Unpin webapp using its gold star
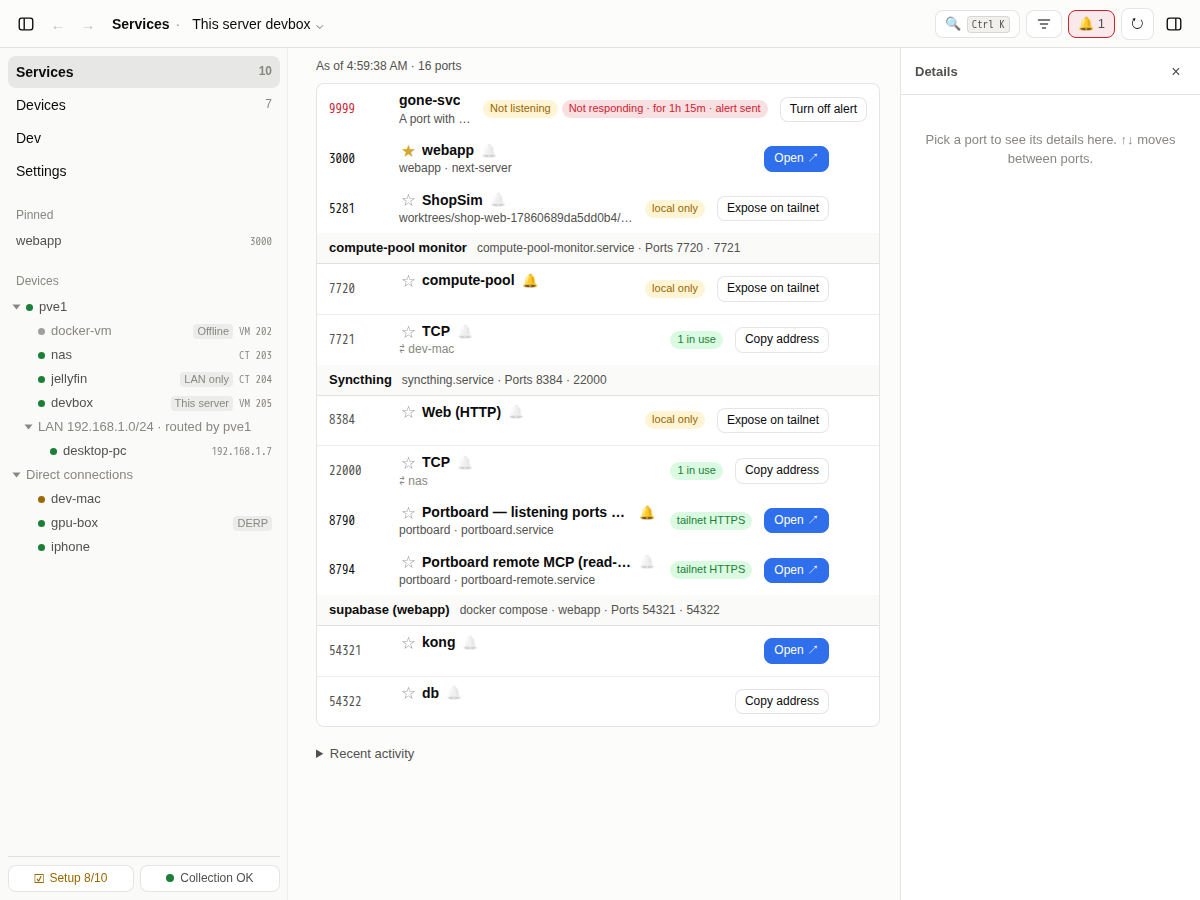Viewport: 1200px width, 900px height. pyautogui.click(x=408, y=151)
